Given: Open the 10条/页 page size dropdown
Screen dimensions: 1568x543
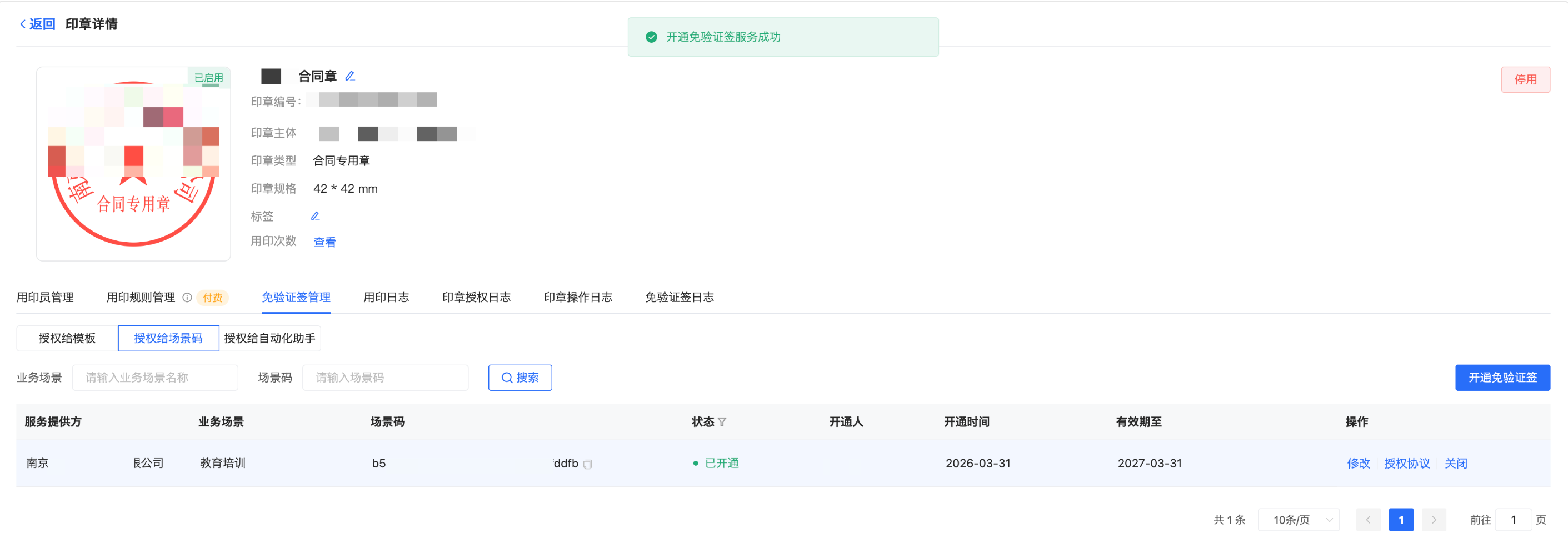Looking at the screenshot, I should [x=1299, y=520].
